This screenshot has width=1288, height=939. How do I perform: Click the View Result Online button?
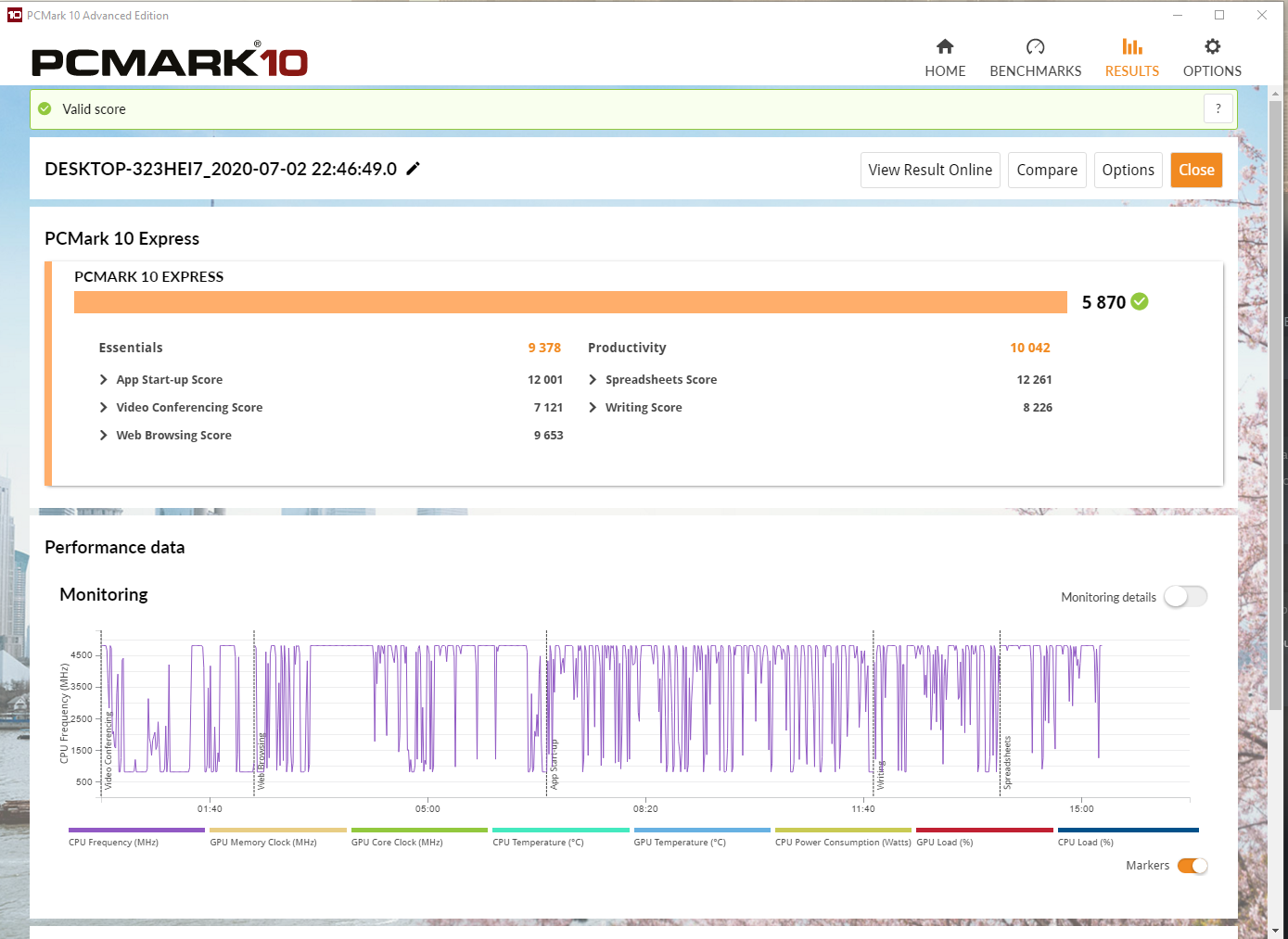930,170
